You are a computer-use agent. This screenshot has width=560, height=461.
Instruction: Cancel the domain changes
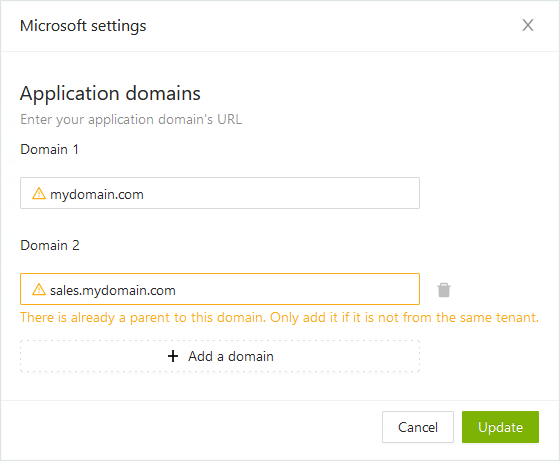tap(418, 427)
